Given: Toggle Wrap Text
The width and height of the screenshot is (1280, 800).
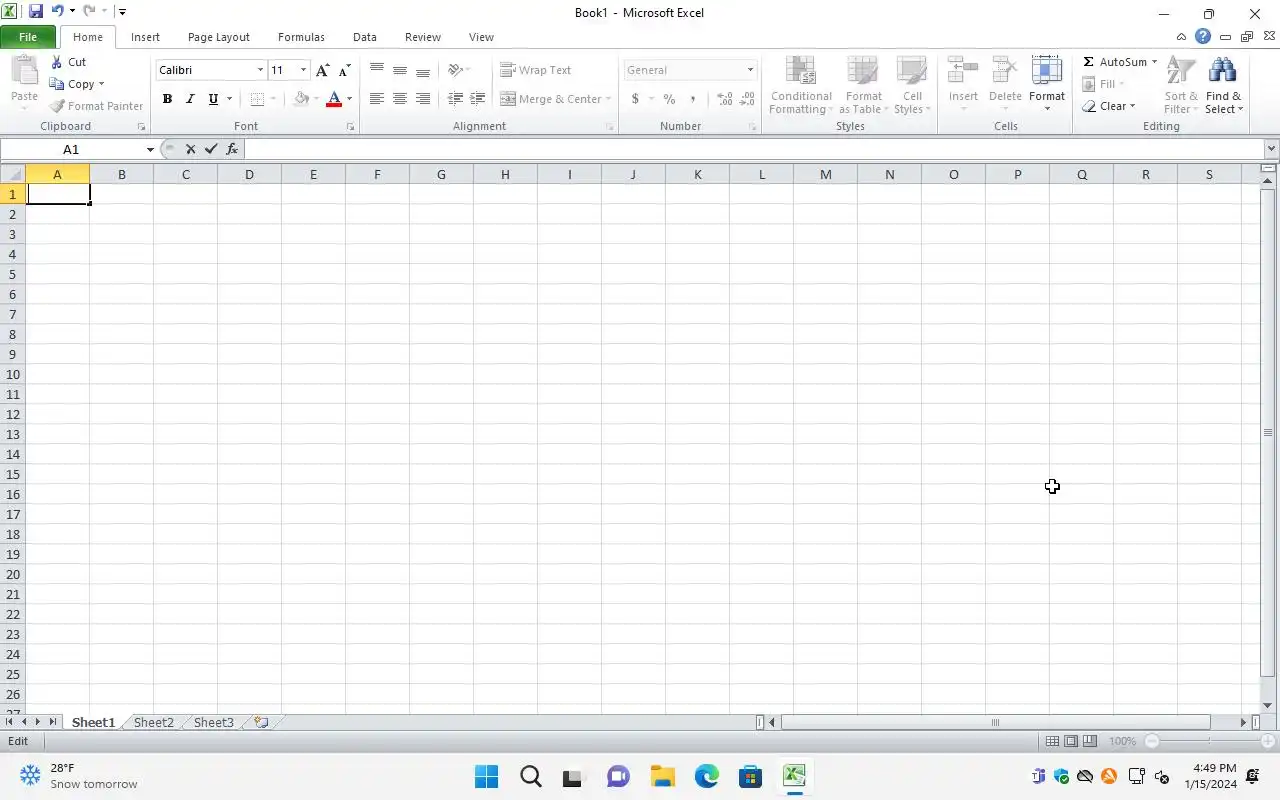Looking at the screenshot, I should pyautogui.click(x=536, y=70).
